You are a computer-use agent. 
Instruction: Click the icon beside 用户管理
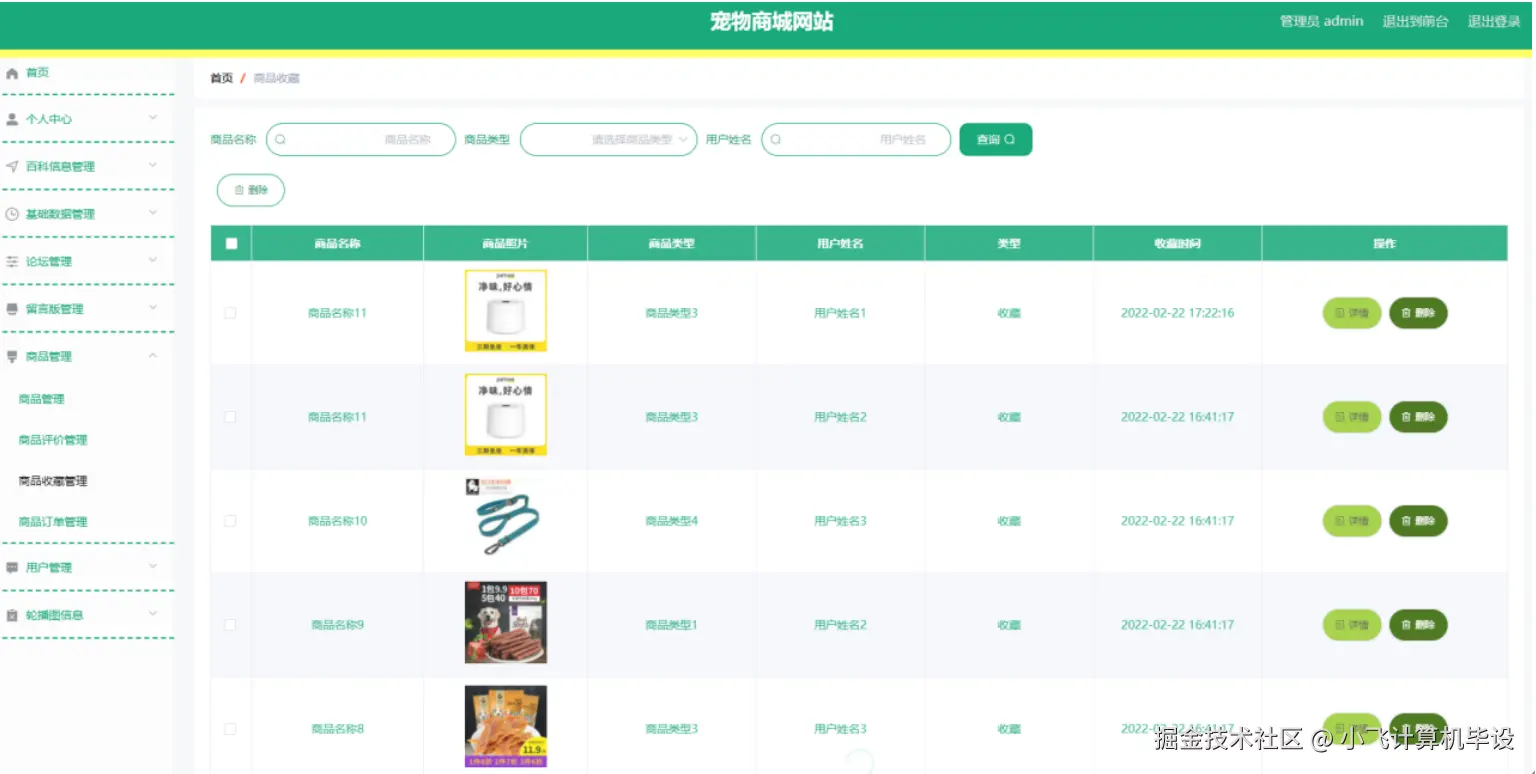pos(12,567)
